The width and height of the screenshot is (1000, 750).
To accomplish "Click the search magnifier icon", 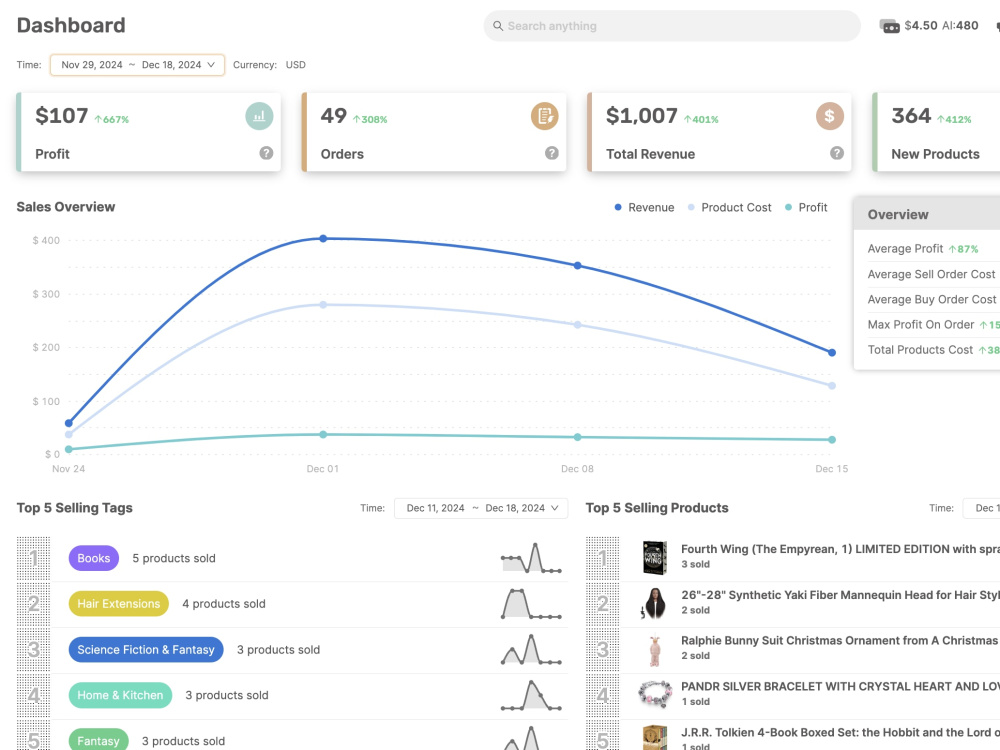I will (498, 26).
